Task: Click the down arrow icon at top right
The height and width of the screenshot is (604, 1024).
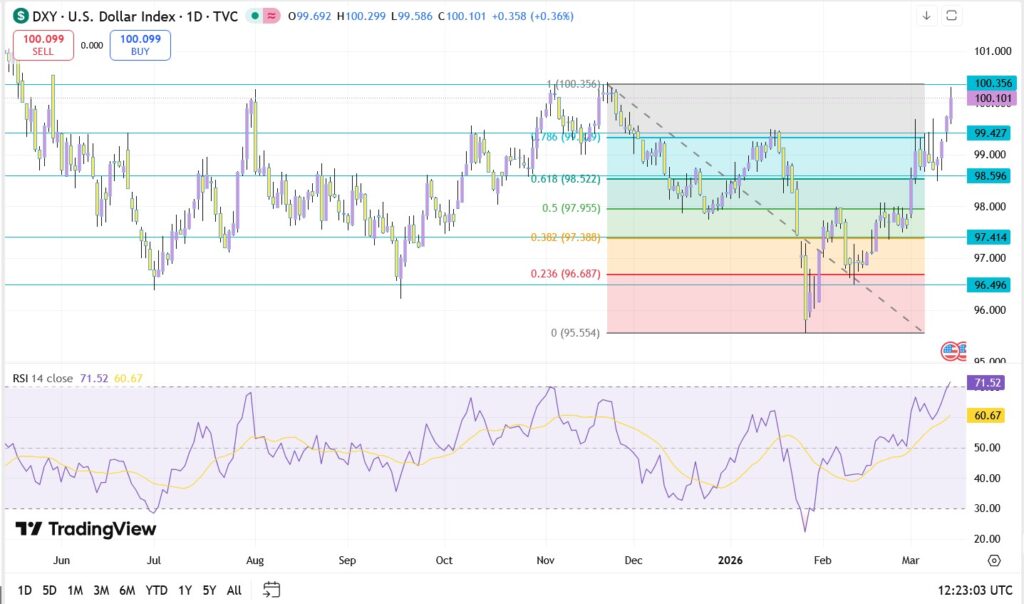Action: click(926, 15)
